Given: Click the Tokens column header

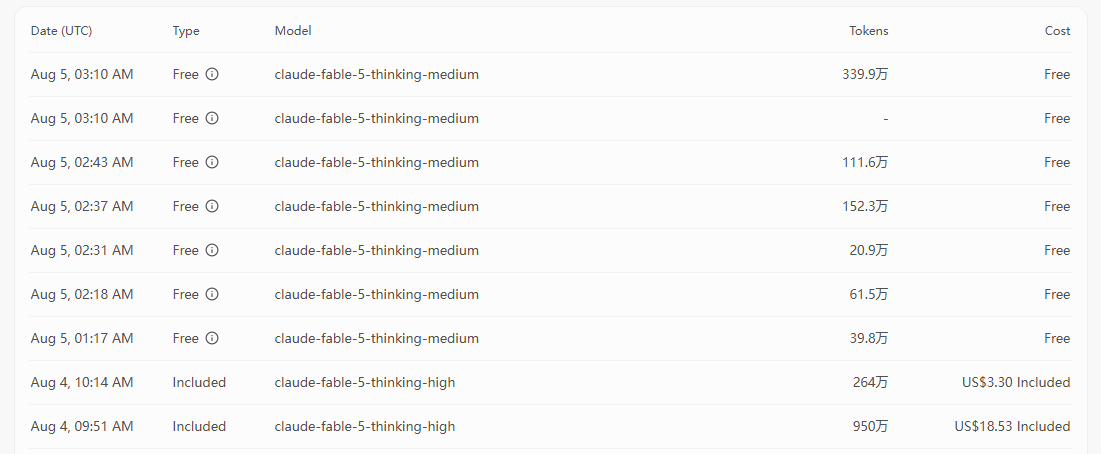Looking at the screenshot, I should coord(869,31).
